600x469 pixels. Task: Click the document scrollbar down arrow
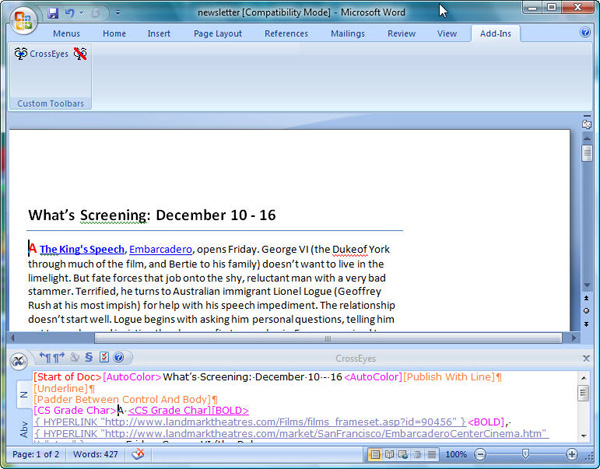[x=587, y=286]
